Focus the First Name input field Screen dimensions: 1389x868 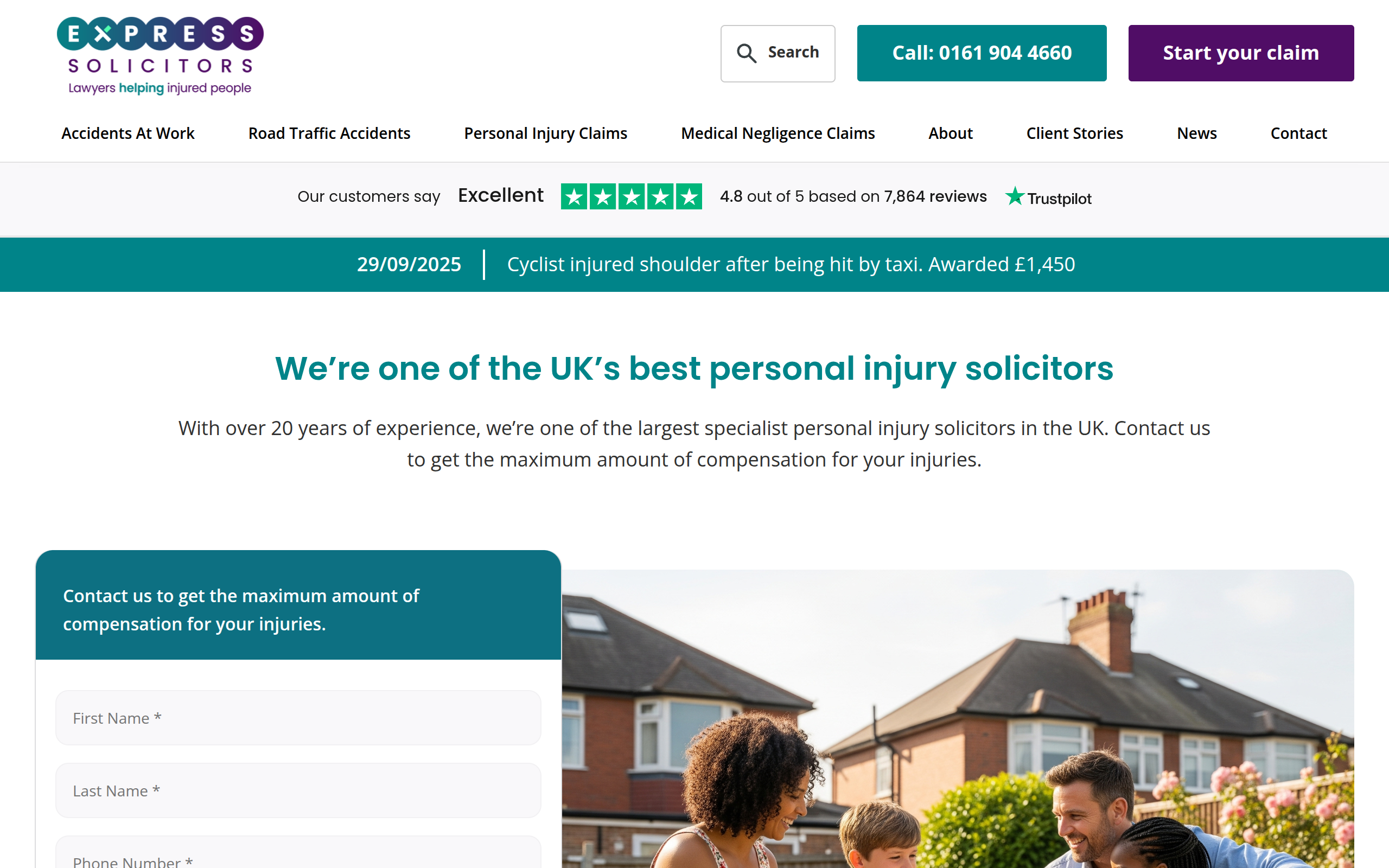298,718
